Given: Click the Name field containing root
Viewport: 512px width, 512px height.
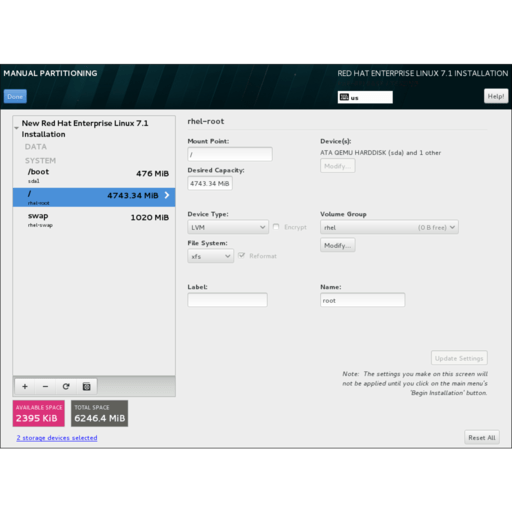Looking at the screenshot, I should click(363, 300).
